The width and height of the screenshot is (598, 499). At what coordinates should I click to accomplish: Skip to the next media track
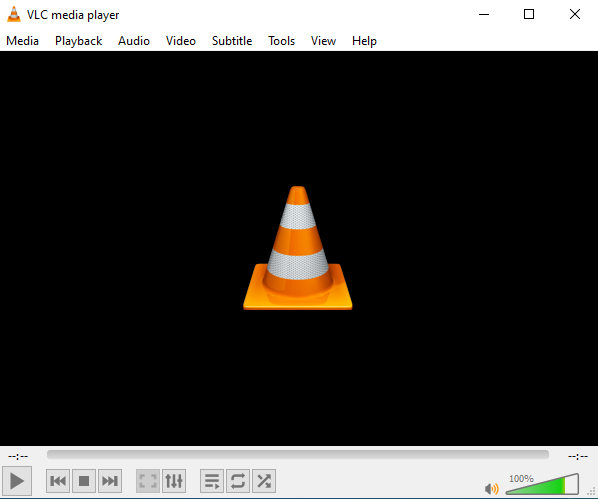point(110,481)
